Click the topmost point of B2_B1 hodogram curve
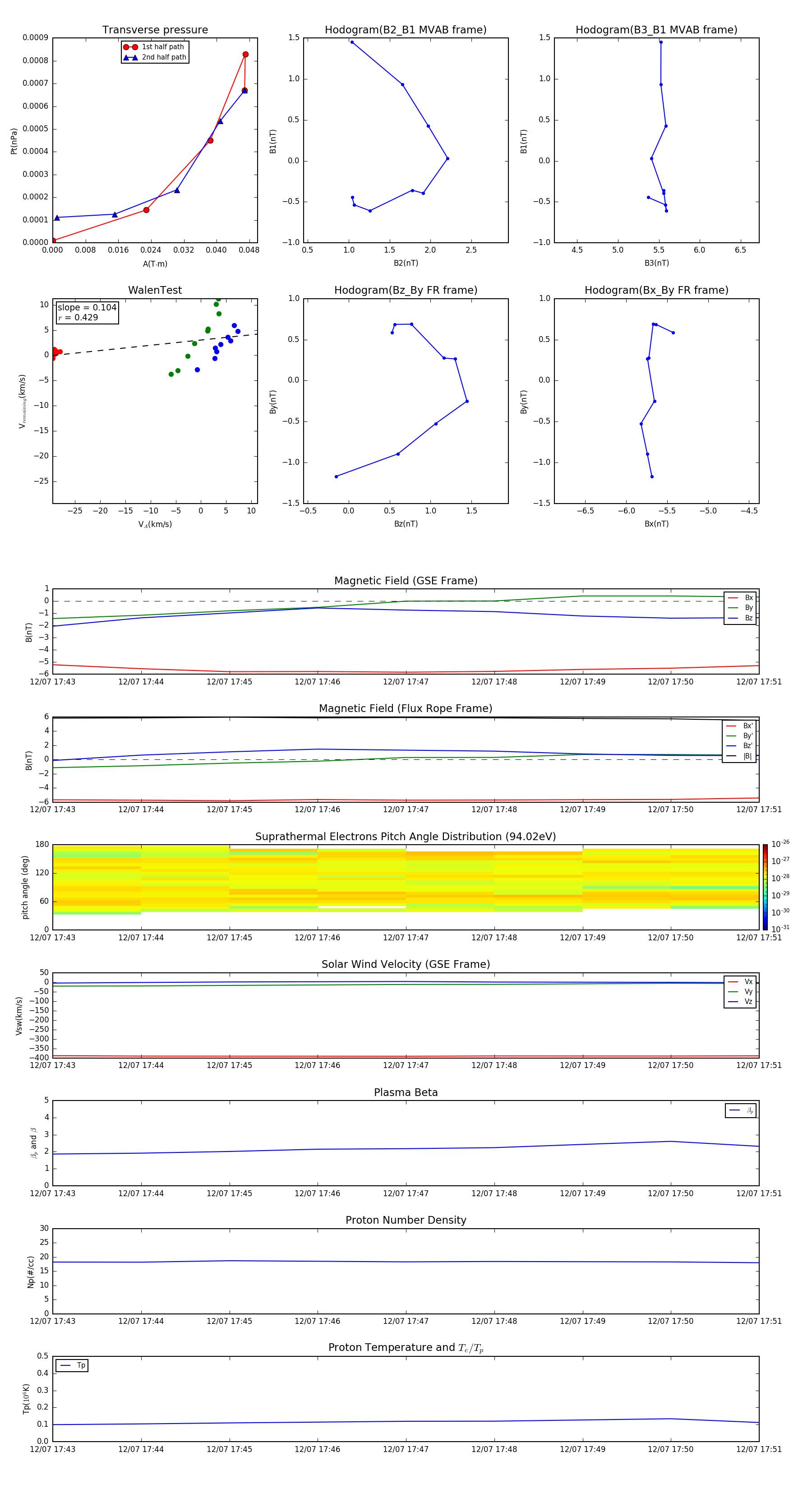 pyautogui.click(x=352, y=42)
